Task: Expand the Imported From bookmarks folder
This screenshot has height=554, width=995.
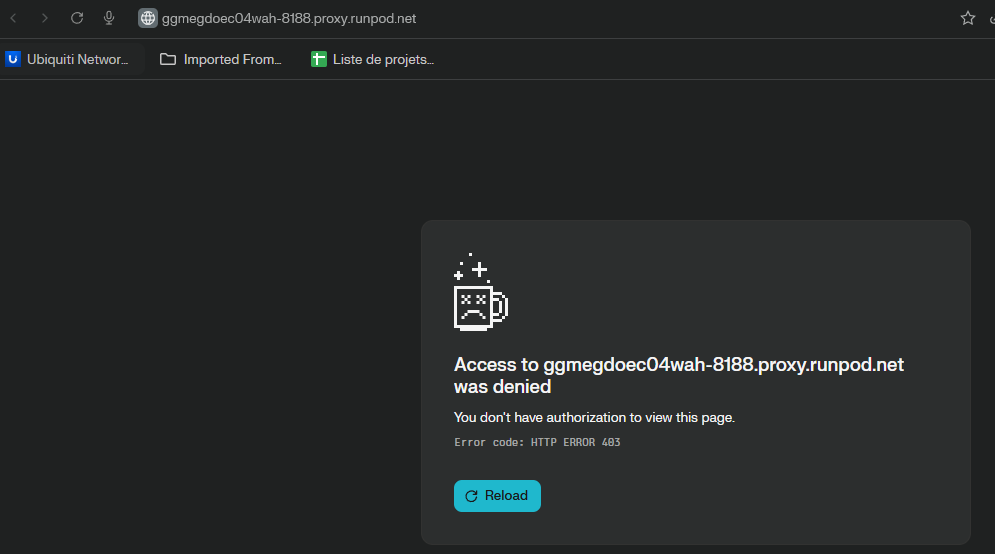Action: coord(232,59)
